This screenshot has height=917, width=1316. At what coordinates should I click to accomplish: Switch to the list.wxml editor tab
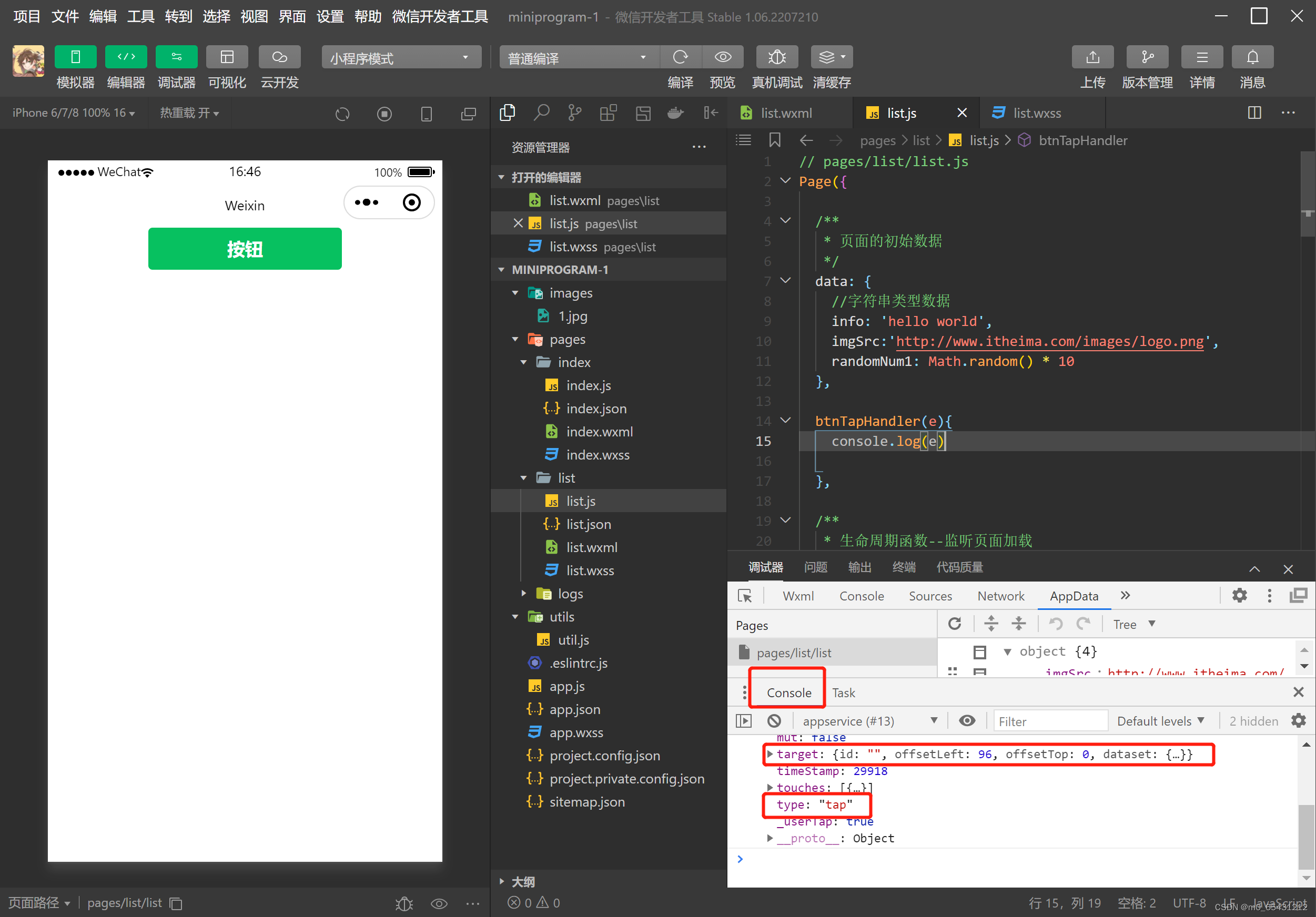coord(791,113)
